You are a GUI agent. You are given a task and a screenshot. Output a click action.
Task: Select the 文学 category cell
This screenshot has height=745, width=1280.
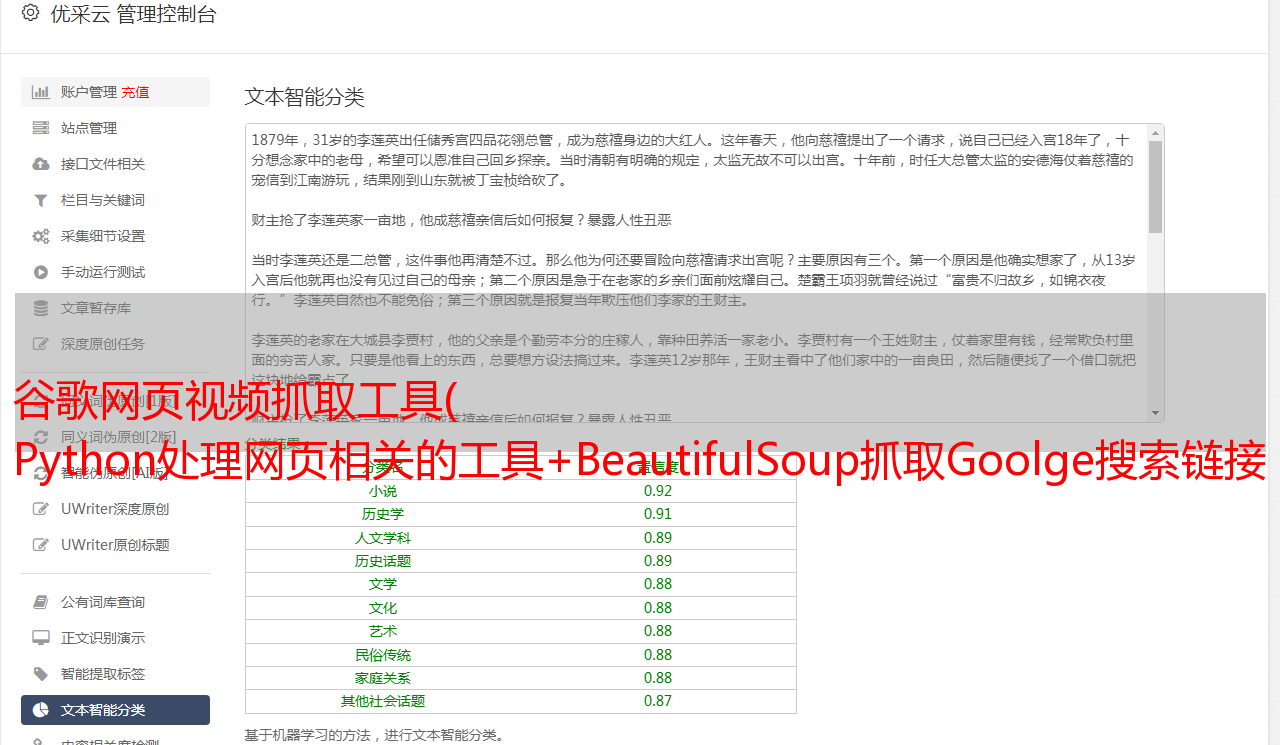coord(383,584)
